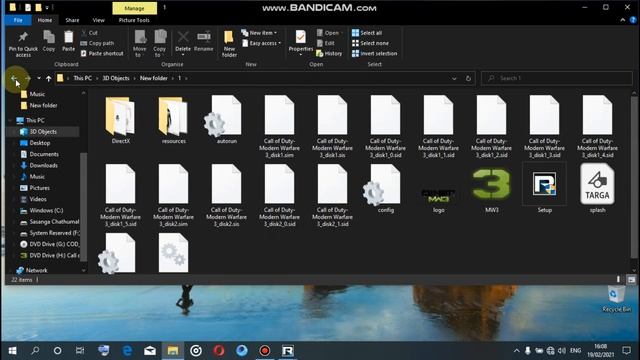
Task: Select the logo image file
Action: coord(438,199)
